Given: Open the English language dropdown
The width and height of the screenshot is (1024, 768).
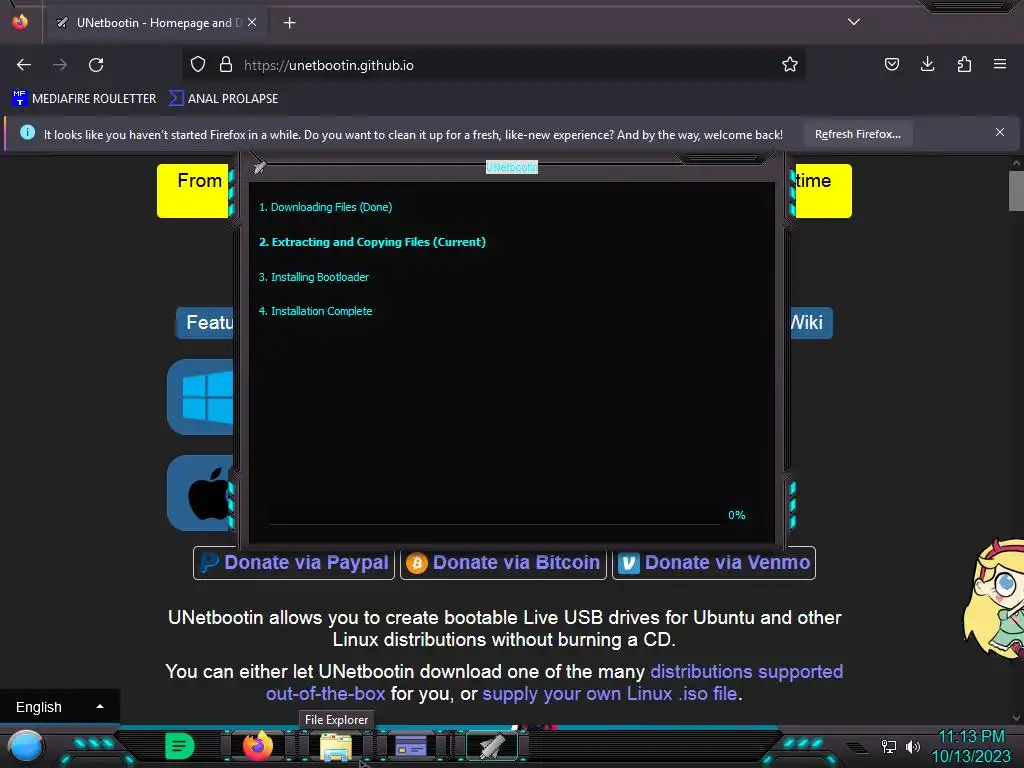Looking at the screenshot, I should click(x=59, y=707).
